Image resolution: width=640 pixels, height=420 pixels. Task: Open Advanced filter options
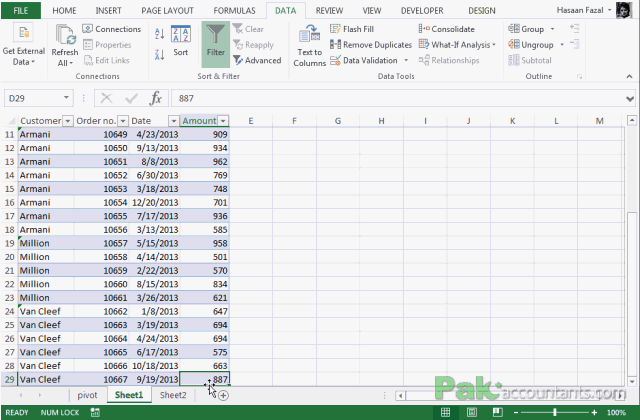[257, 60]
